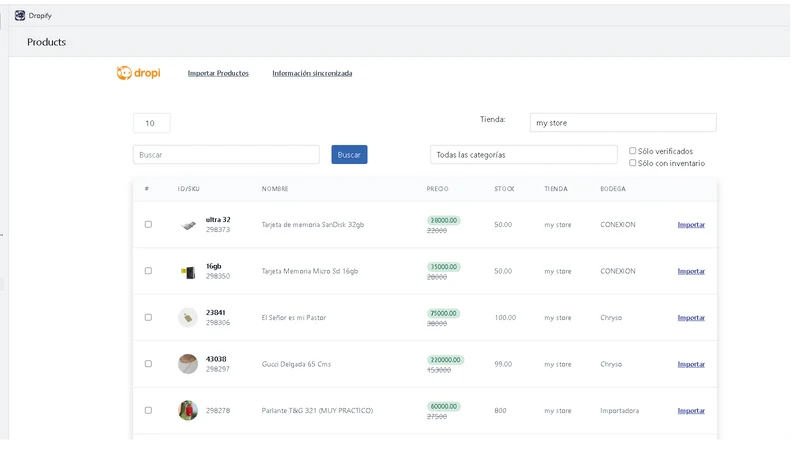
Task: Click the stock value 100.00
Action: click(x=505, y=317)
